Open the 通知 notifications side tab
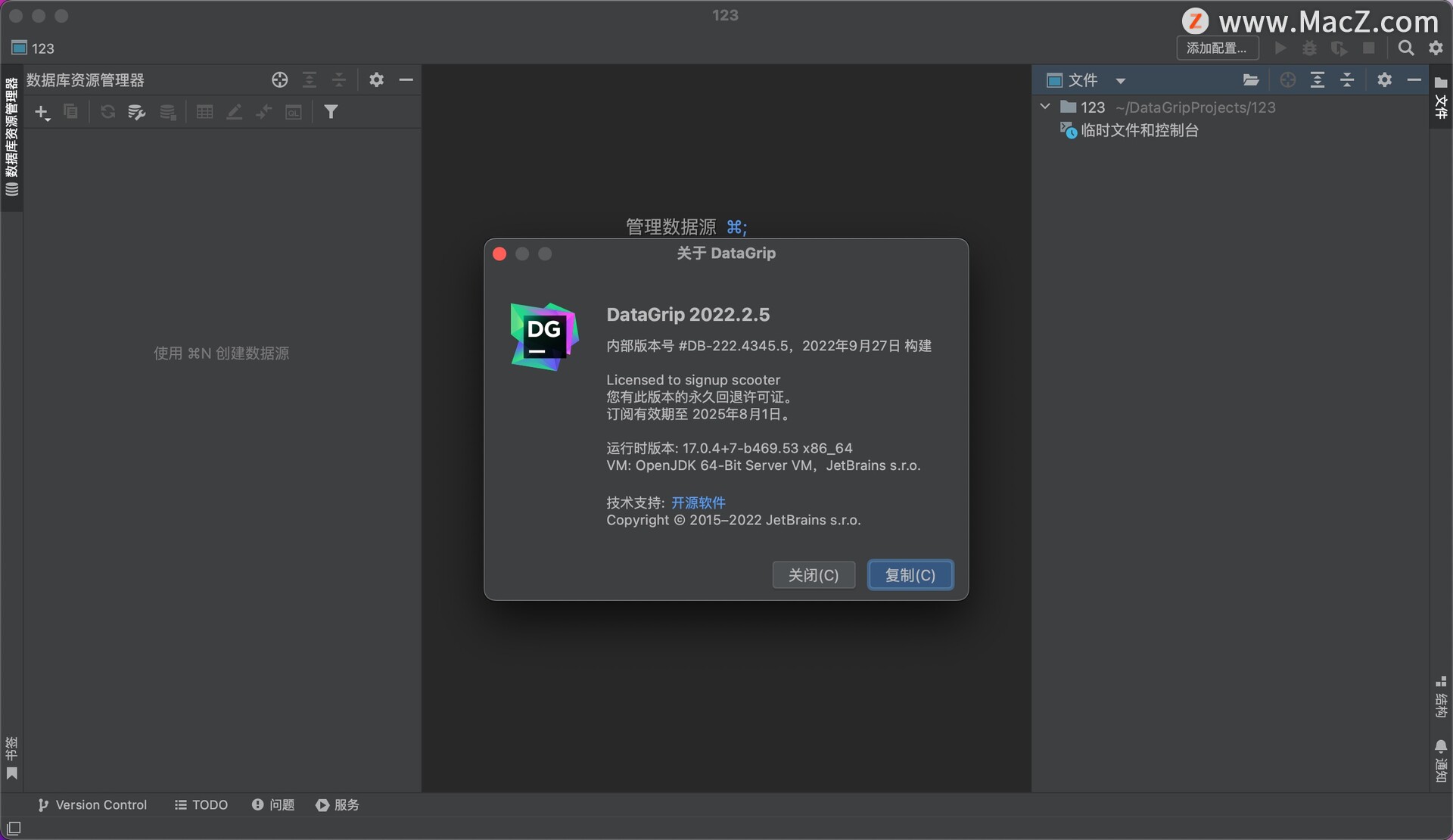The width and height of the screenshot is (1453, 840). tap(1441, 761)
